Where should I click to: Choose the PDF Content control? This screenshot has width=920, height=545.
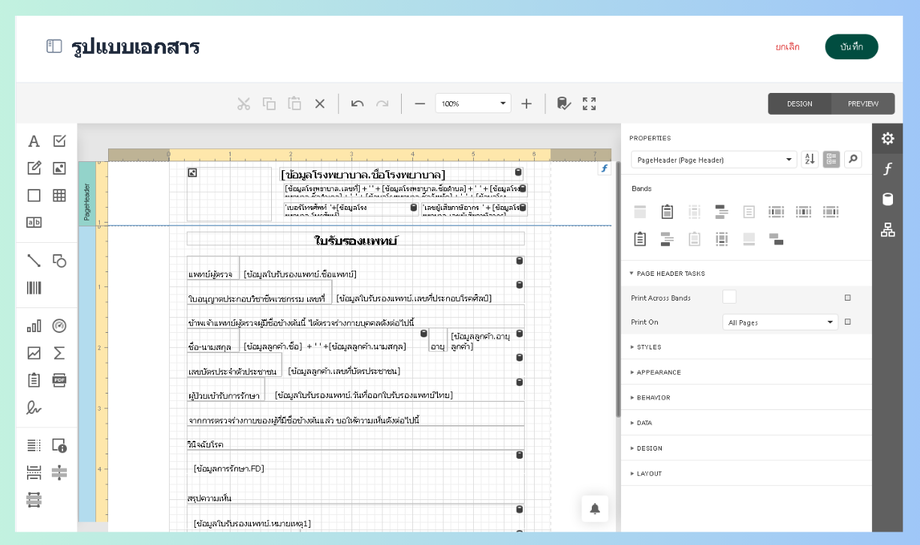(x=59, y=380)
